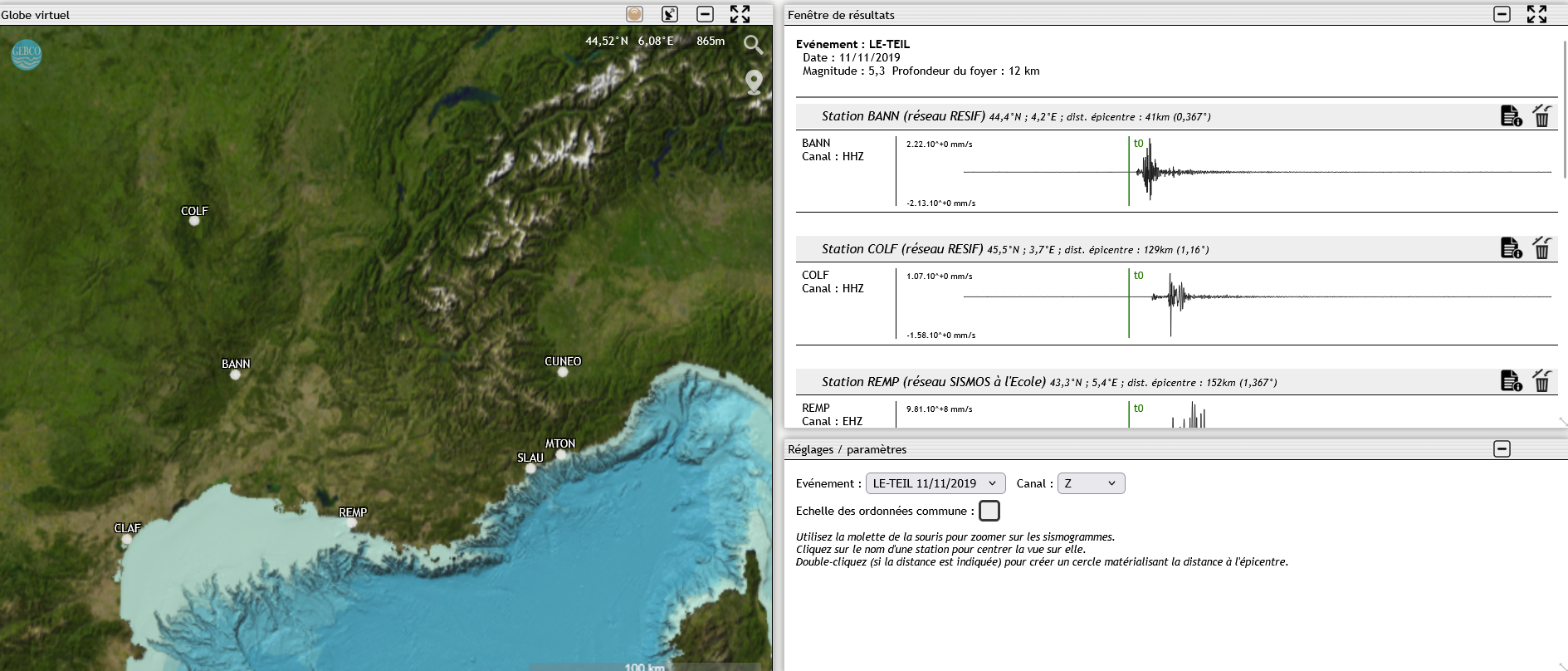This screenshot has height=671, width=1568.
Task: Collapse the Fenêtre de résultats panel
Action: tap(1502, 14)
